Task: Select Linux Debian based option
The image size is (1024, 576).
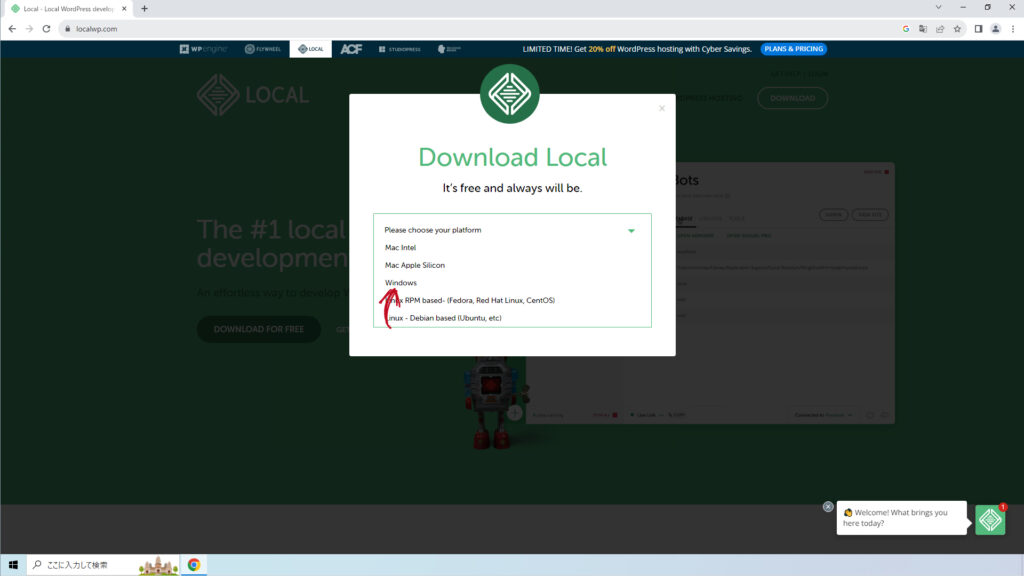Action: pos(443,318)
